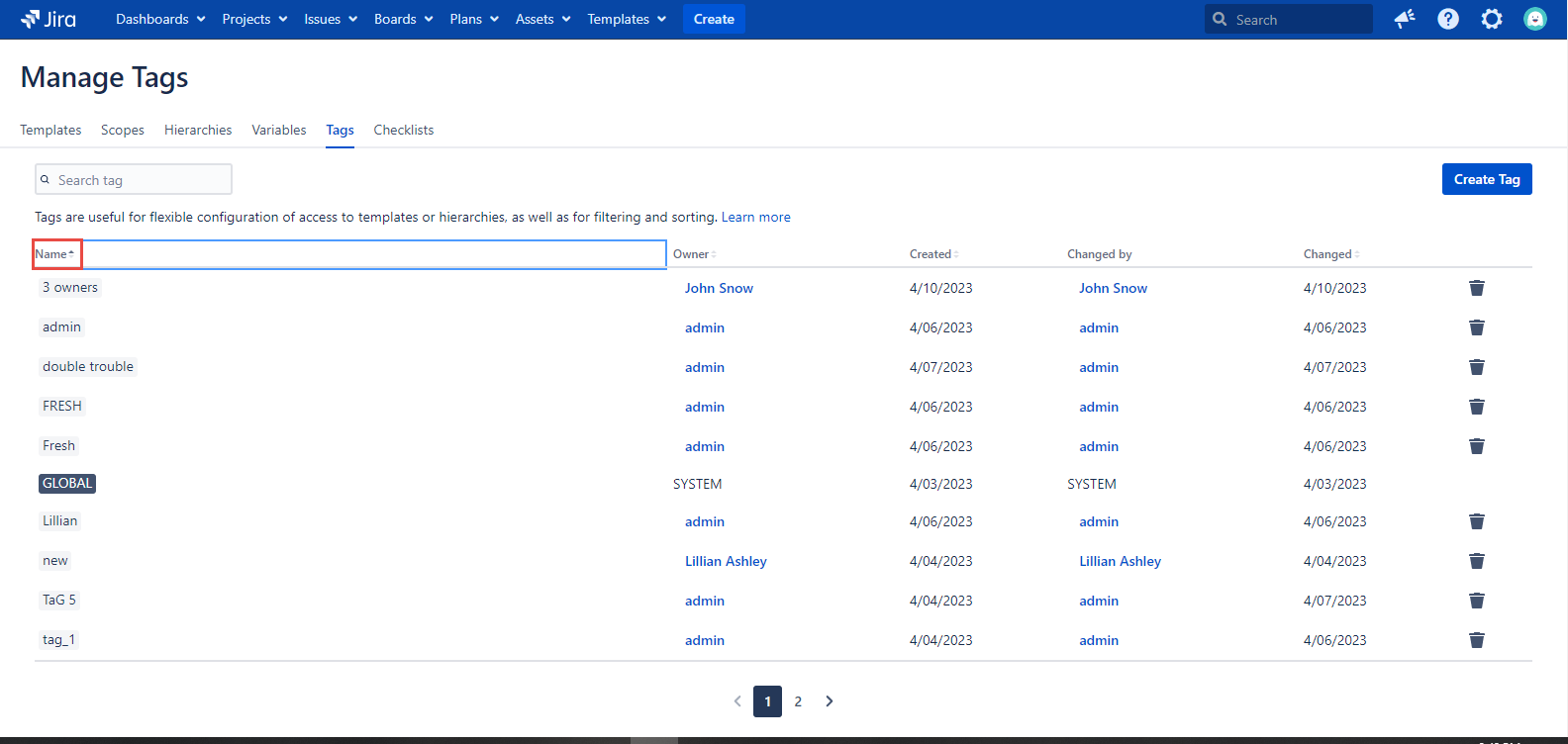Delete the 'Fresh' tag created 4/06/2023
The width and height of the screenshot is (1568, 744).
(x=1477, y=446)
